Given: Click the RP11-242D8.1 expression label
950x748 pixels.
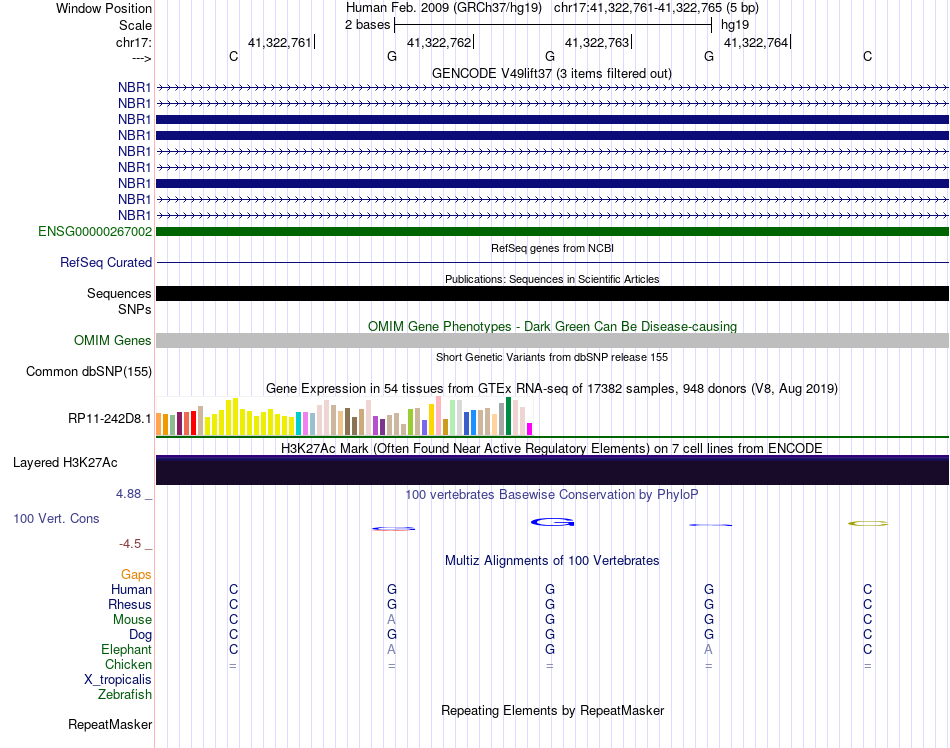Looking at the screenshot, I should point(110,419).
